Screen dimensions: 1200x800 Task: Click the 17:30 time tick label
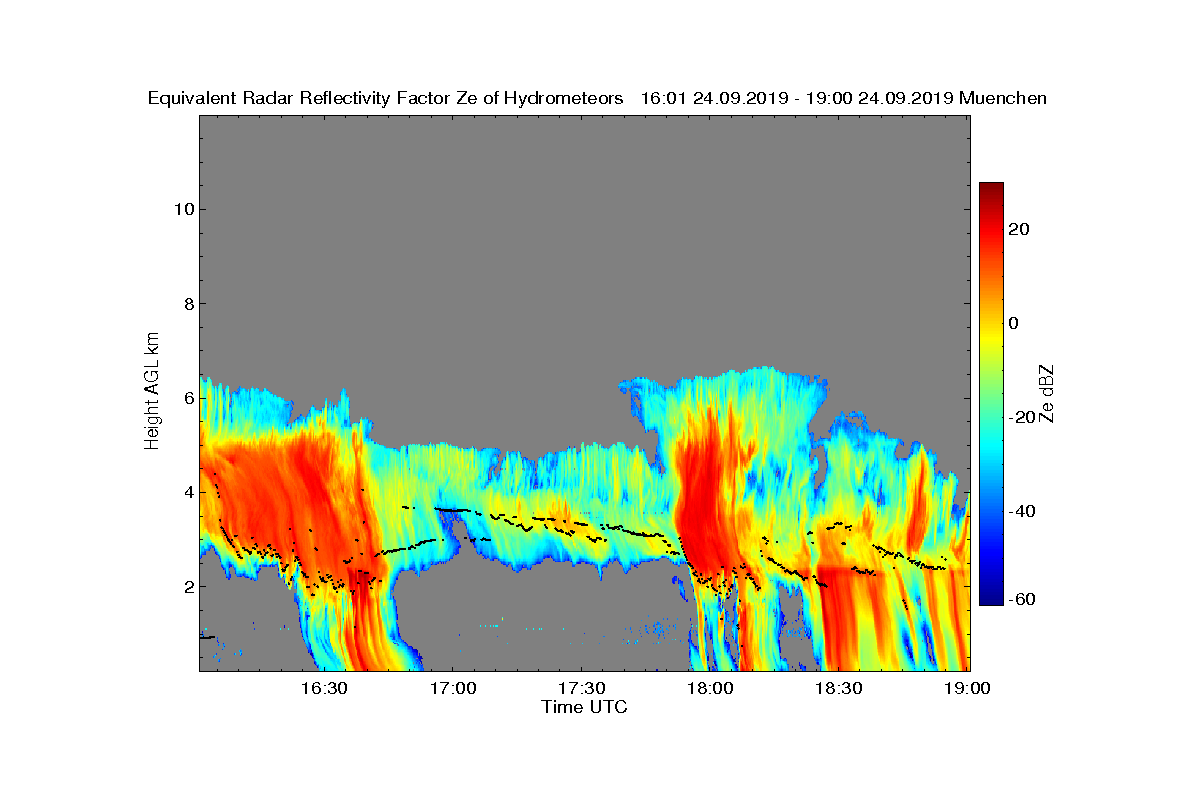coord(582,689)
